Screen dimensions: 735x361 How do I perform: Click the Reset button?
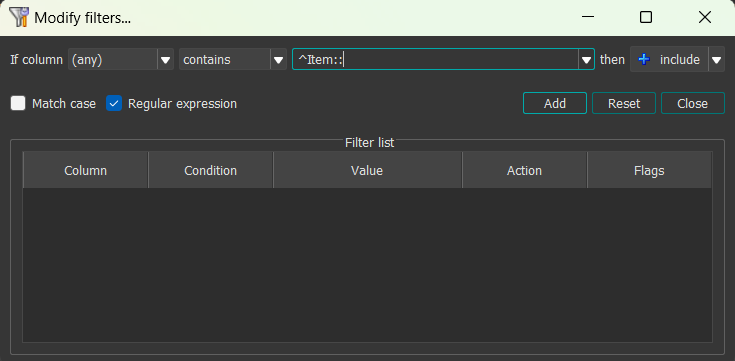coord(623,103)
